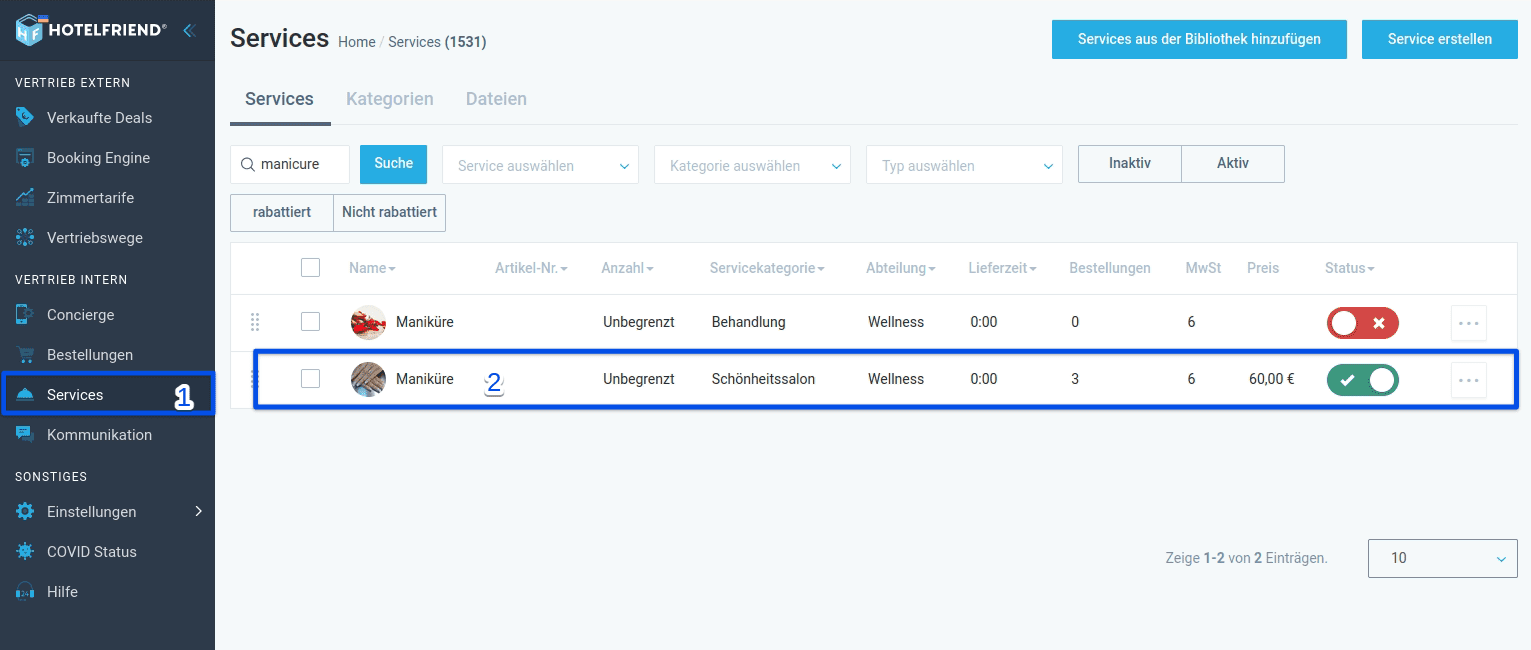The height and width of the screenshot is (650, 1531).
Task: Click the Booking Engine icon
Action: 25,157
